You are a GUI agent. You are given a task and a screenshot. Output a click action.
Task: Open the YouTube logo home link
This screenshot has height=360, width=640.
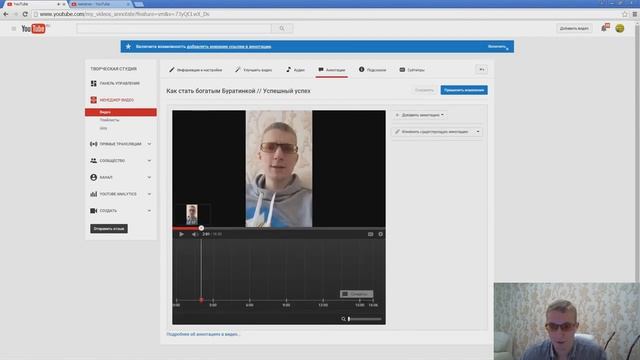[x=34, y=29]
